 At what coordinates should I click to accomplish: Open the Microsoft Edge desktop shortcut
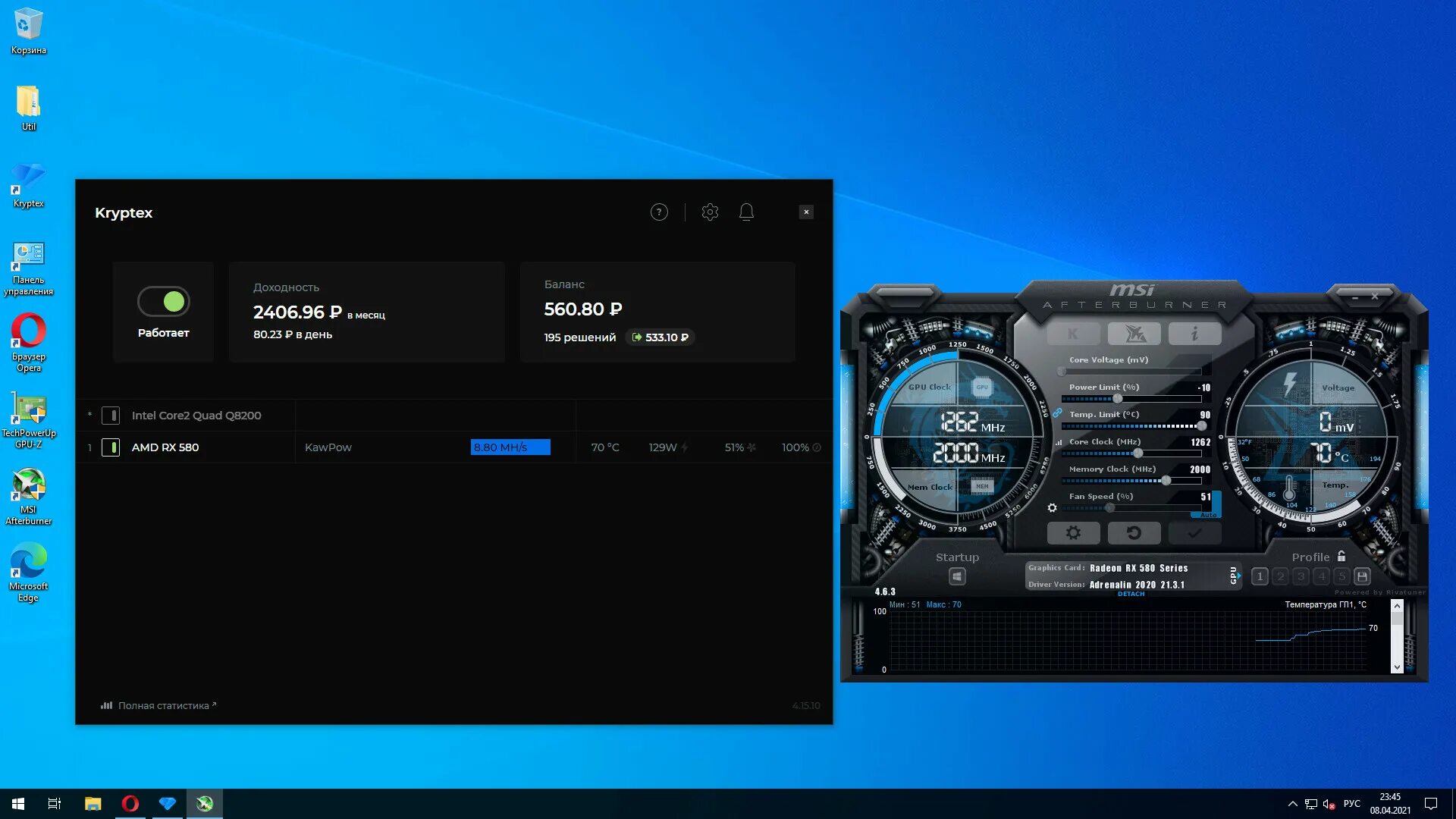tap(29, 573)
